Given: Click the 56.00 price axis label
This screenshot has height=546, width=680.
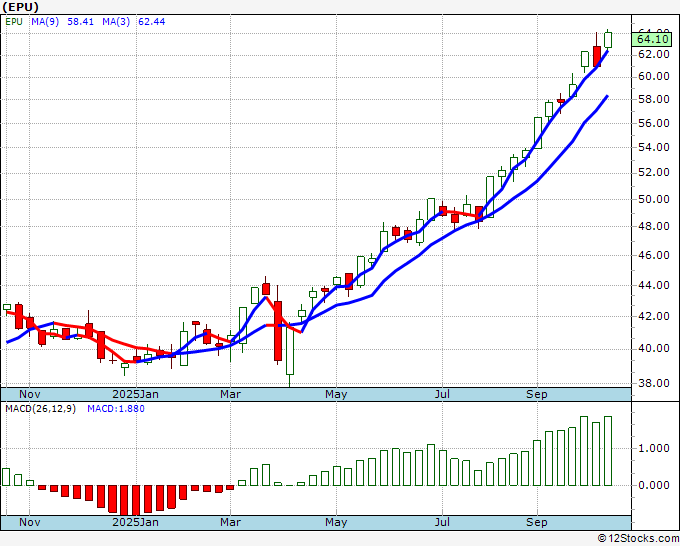Looking at the screenshot, I should click(654, 124).
